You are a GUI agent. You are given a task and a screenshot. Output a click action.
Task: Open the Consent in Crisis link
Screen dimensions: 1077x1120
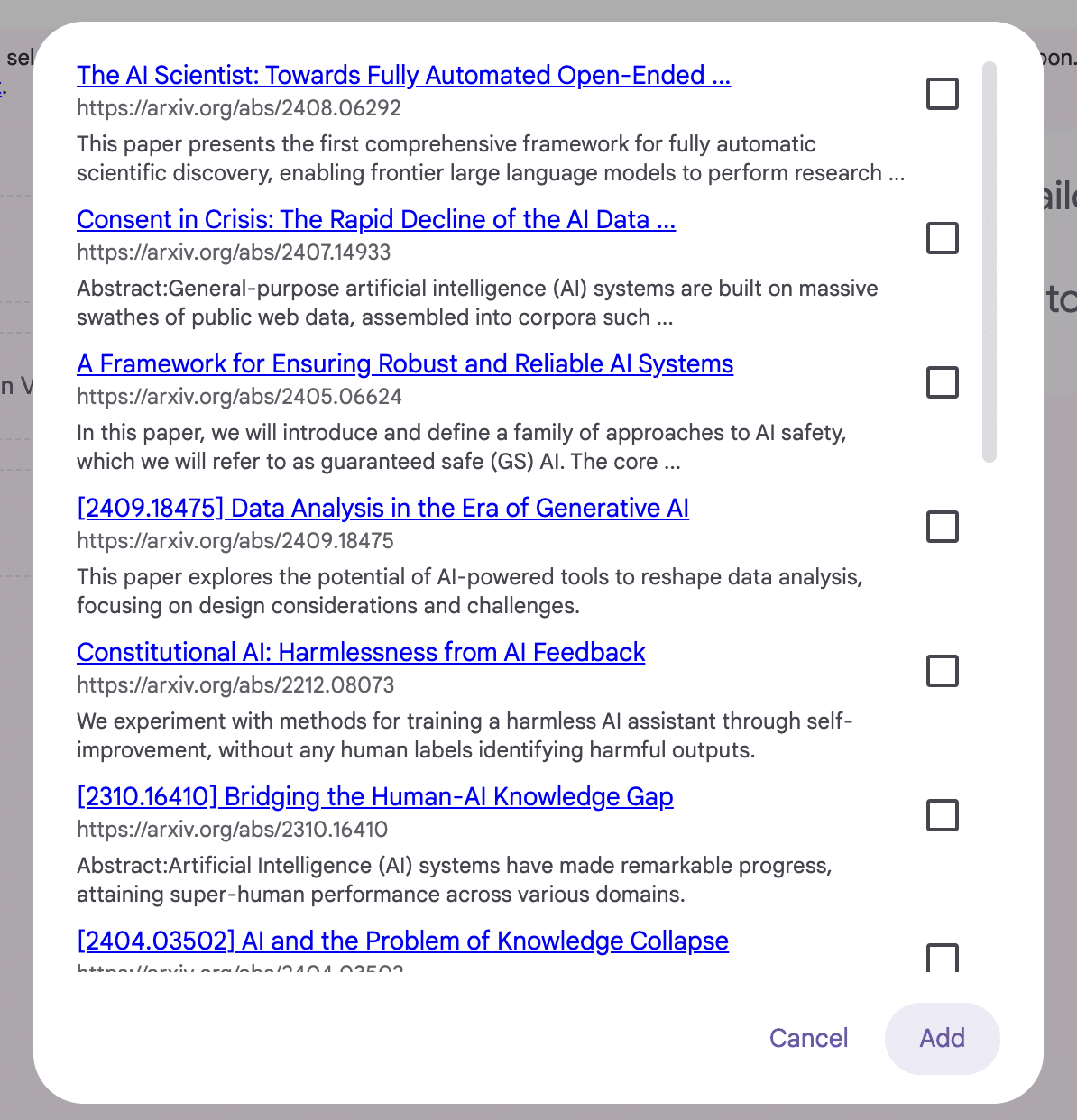376,219
